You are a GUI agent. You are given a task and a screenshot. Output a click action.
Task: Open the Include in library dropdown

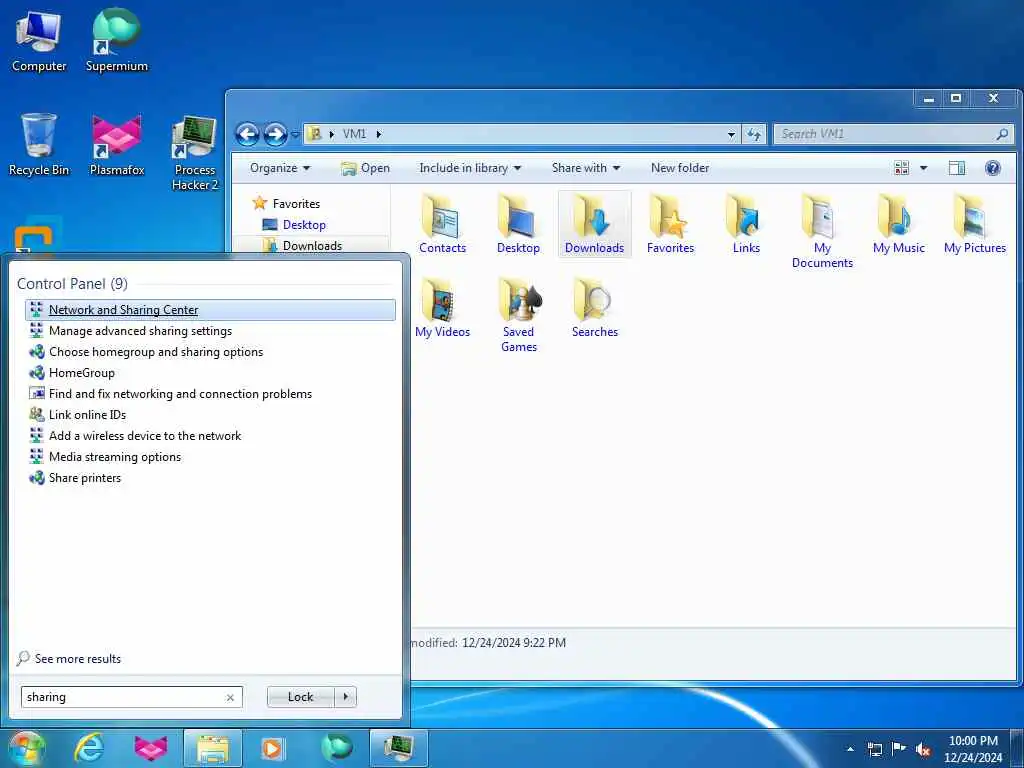pos(470,168)
